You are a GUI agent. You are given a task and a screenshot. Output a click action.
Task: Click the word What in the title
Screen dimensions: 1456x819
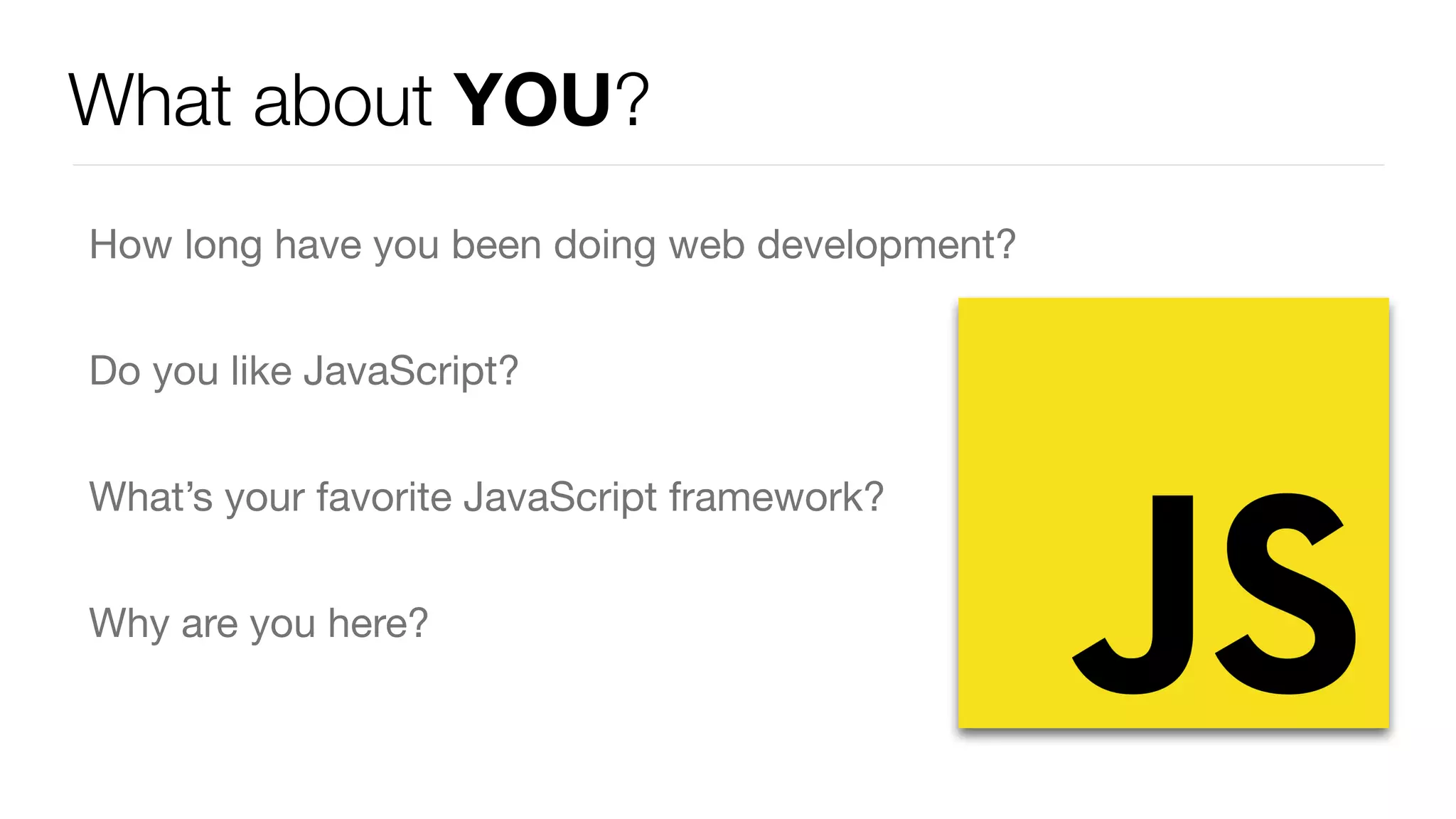tap(151, 101)
